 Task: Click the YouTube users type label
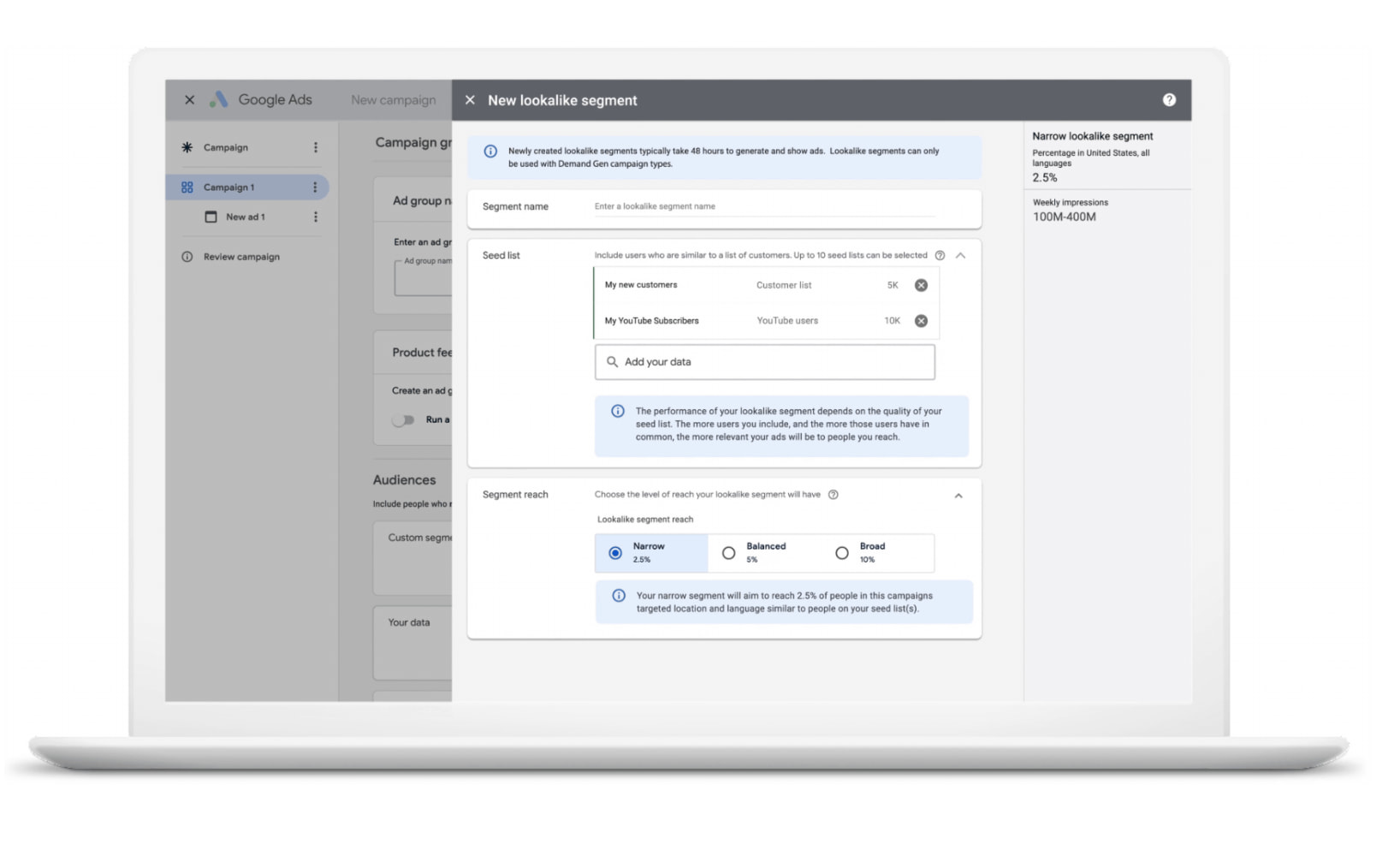pyautogui.click(x=787, y=321)
